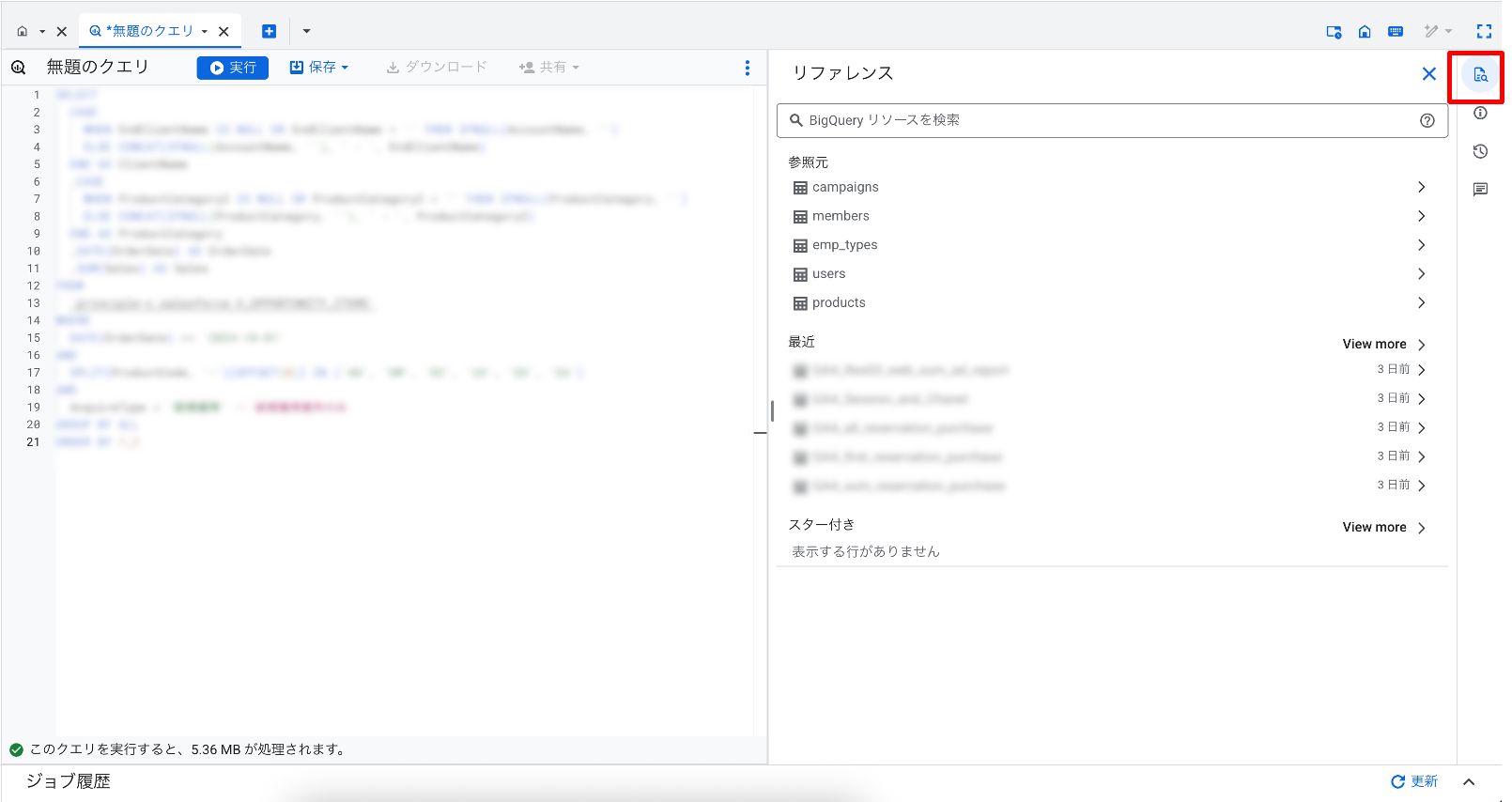
Task: Click the info icon in right sidebar
Action: [x=1480, y=113]
